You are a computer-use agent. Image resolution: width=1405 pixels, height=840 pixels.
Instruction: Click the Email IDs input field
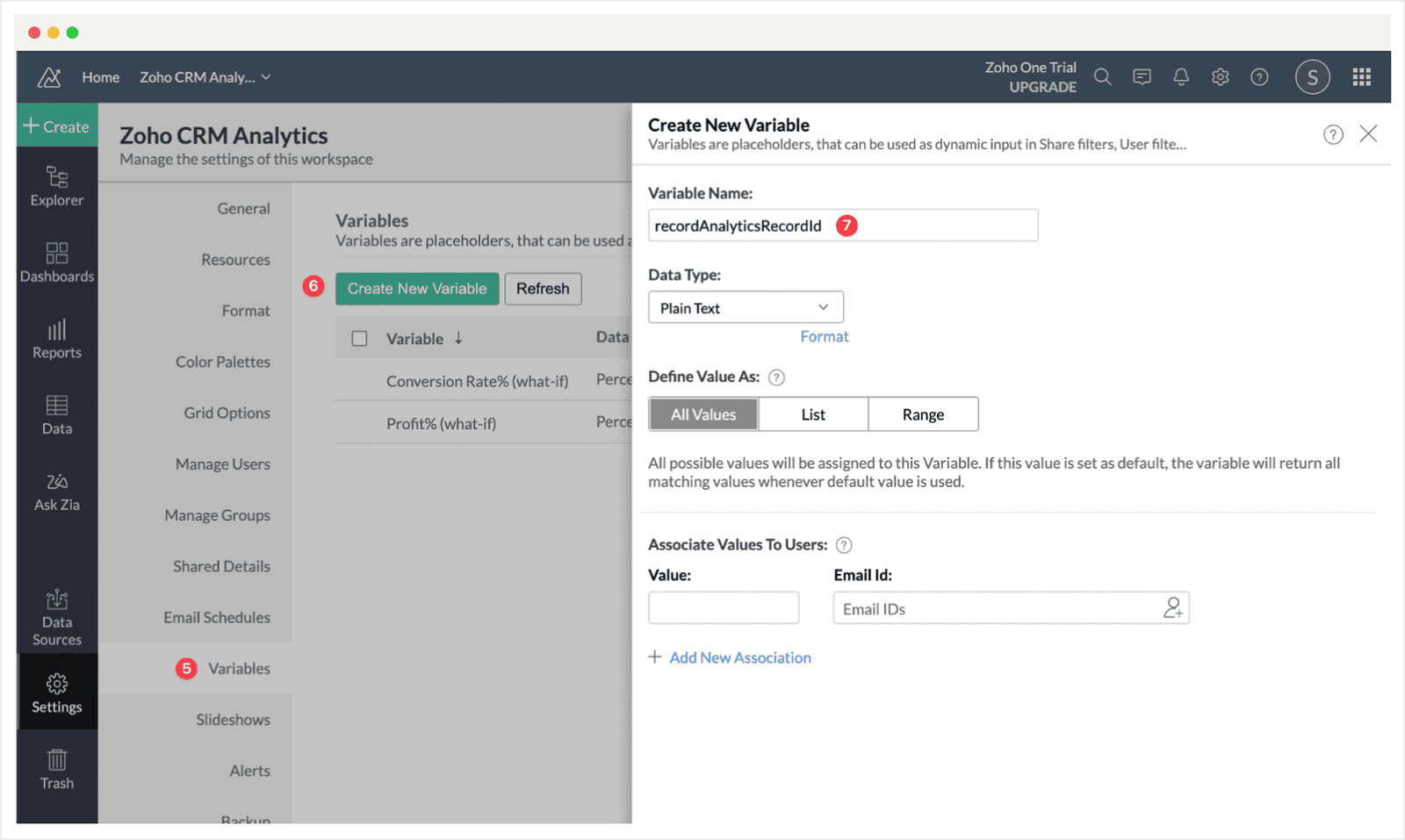pos(1011,607)
